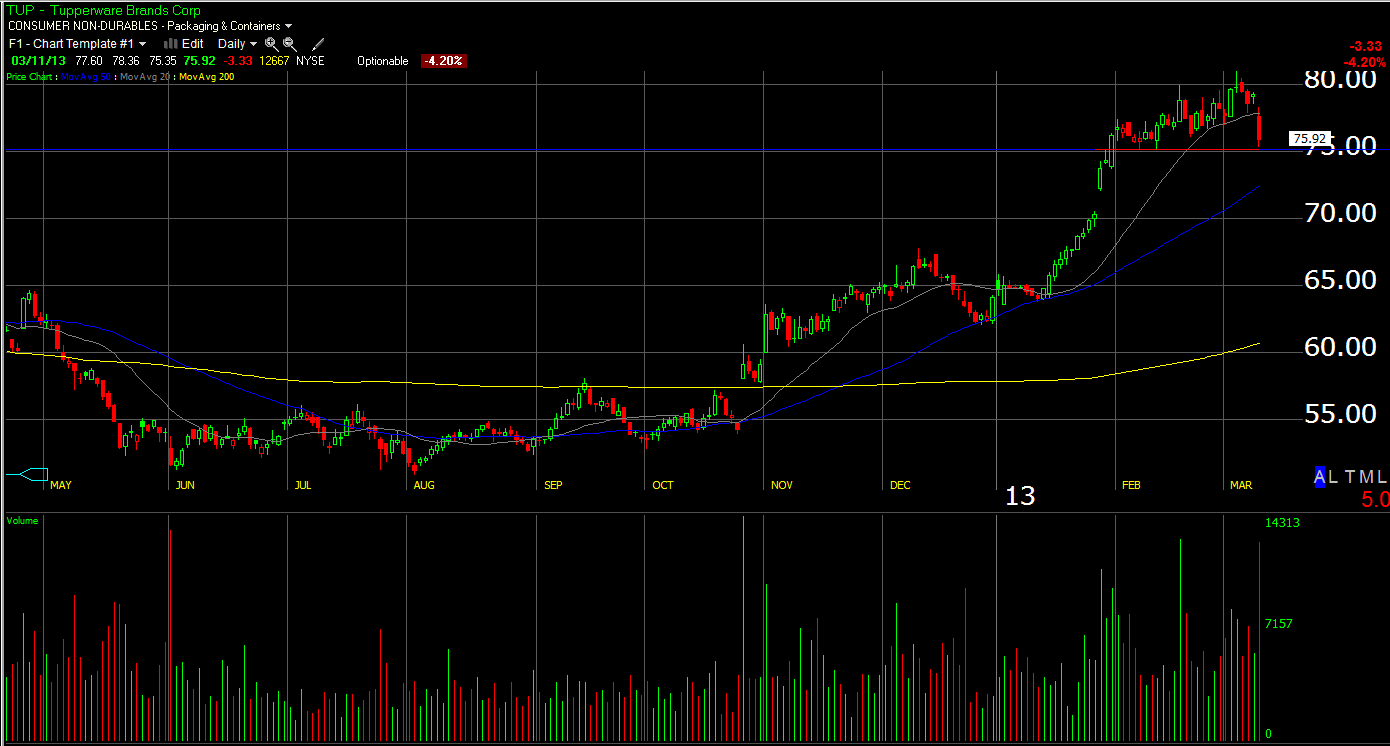Click the 60.00 price axis label

pos(1340,347)
